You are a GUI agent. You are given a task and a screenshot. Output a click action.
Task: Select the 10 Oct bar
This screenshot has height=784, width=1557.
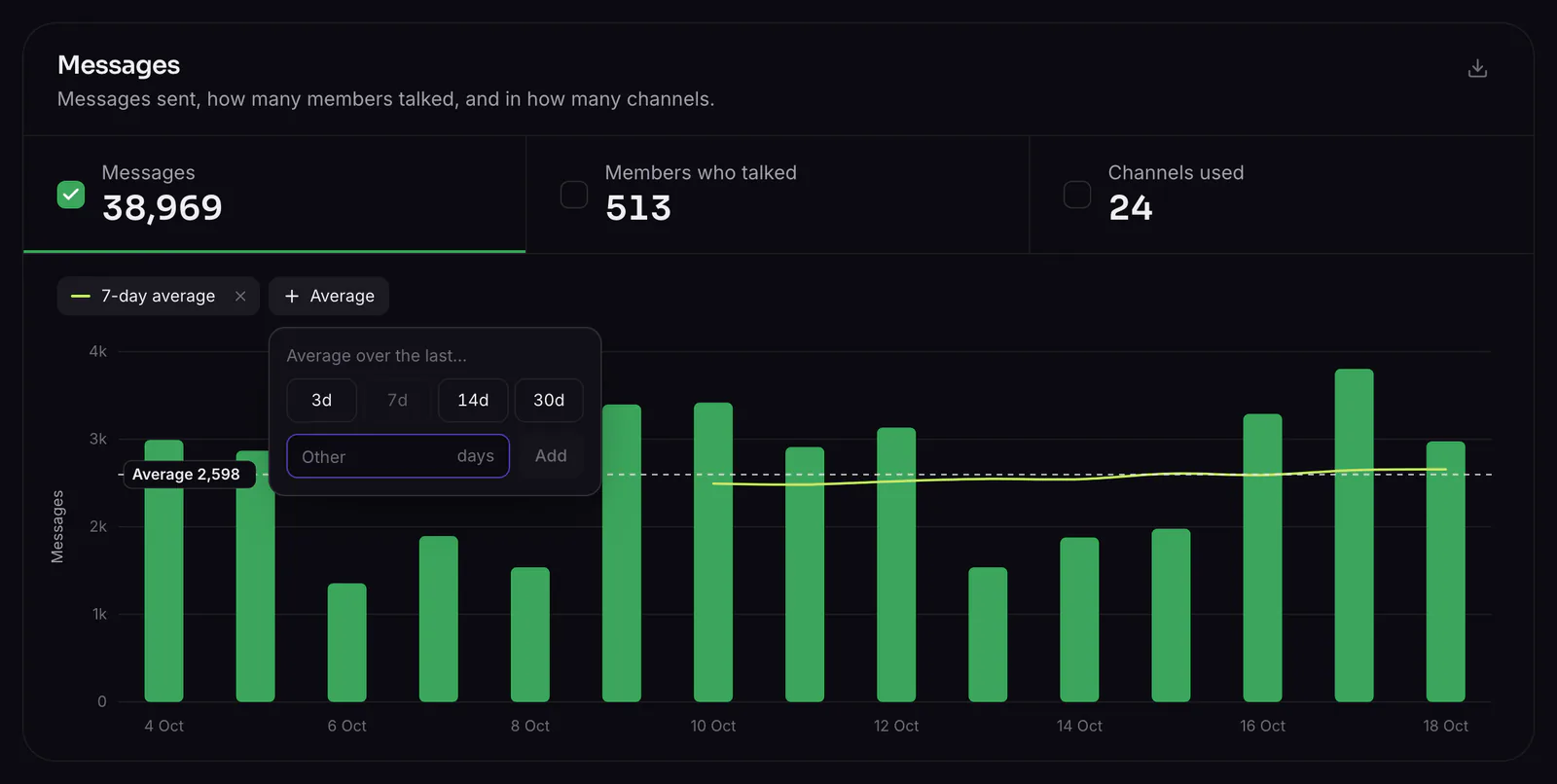(x=713, y=552)
